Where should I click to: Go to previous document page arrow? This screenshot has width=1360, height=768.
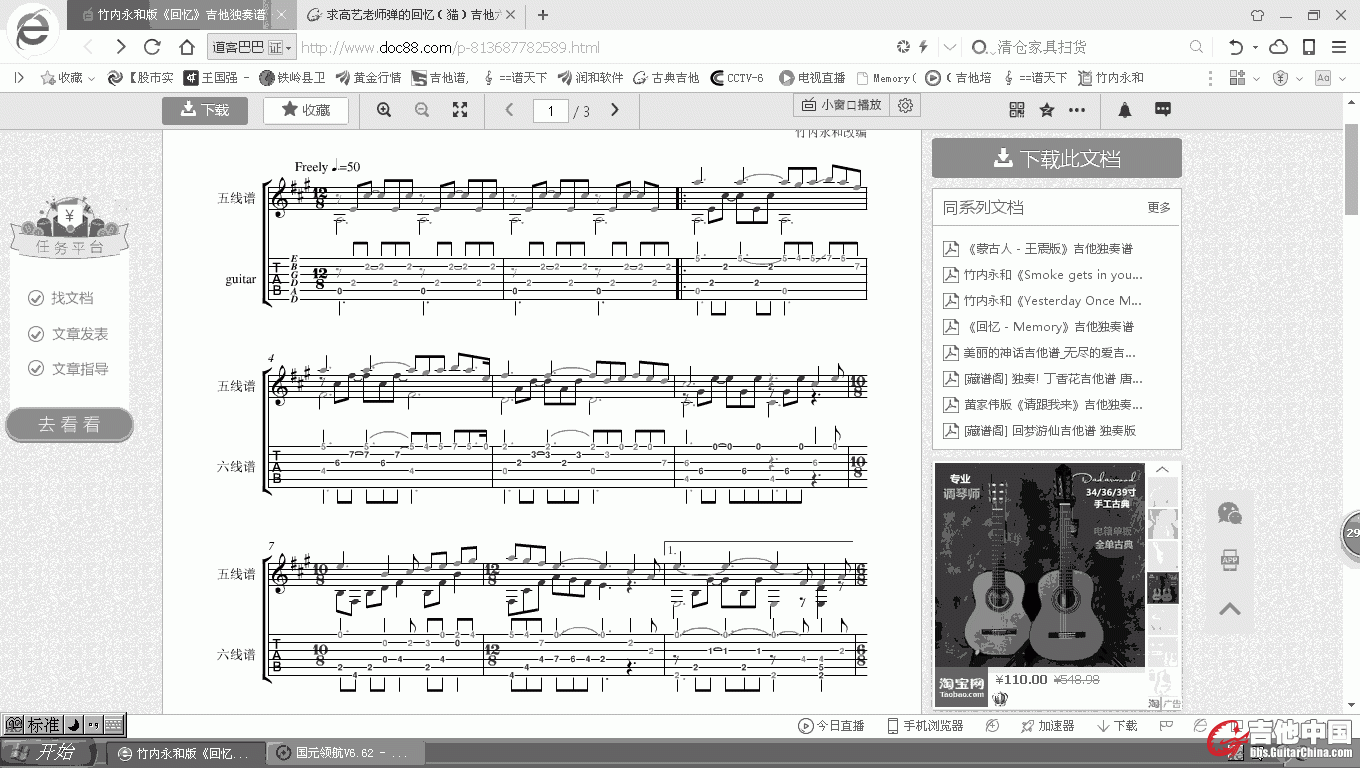[x=509, y=110]
